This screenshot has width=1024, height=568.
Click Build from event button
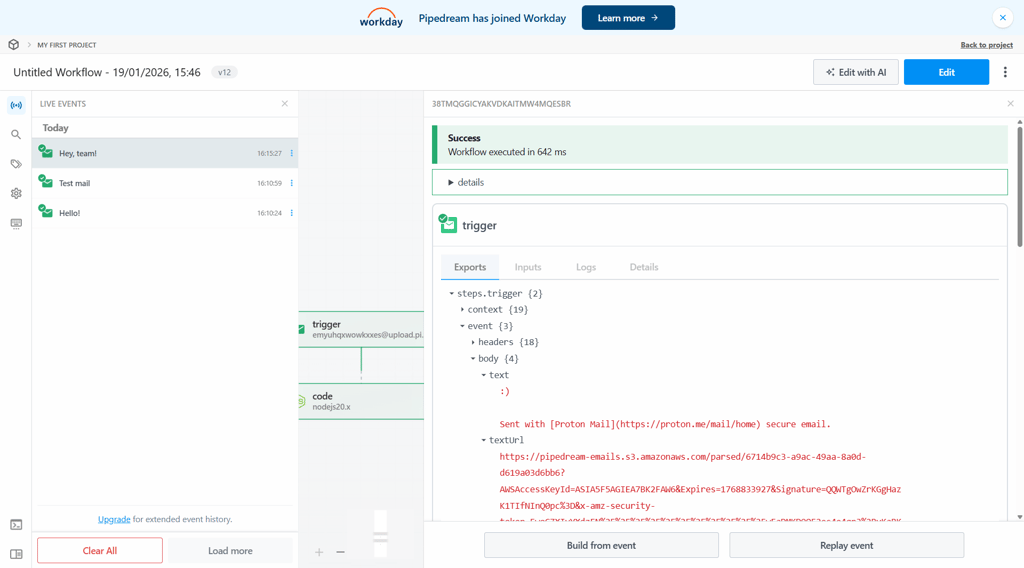click(601, 545)
